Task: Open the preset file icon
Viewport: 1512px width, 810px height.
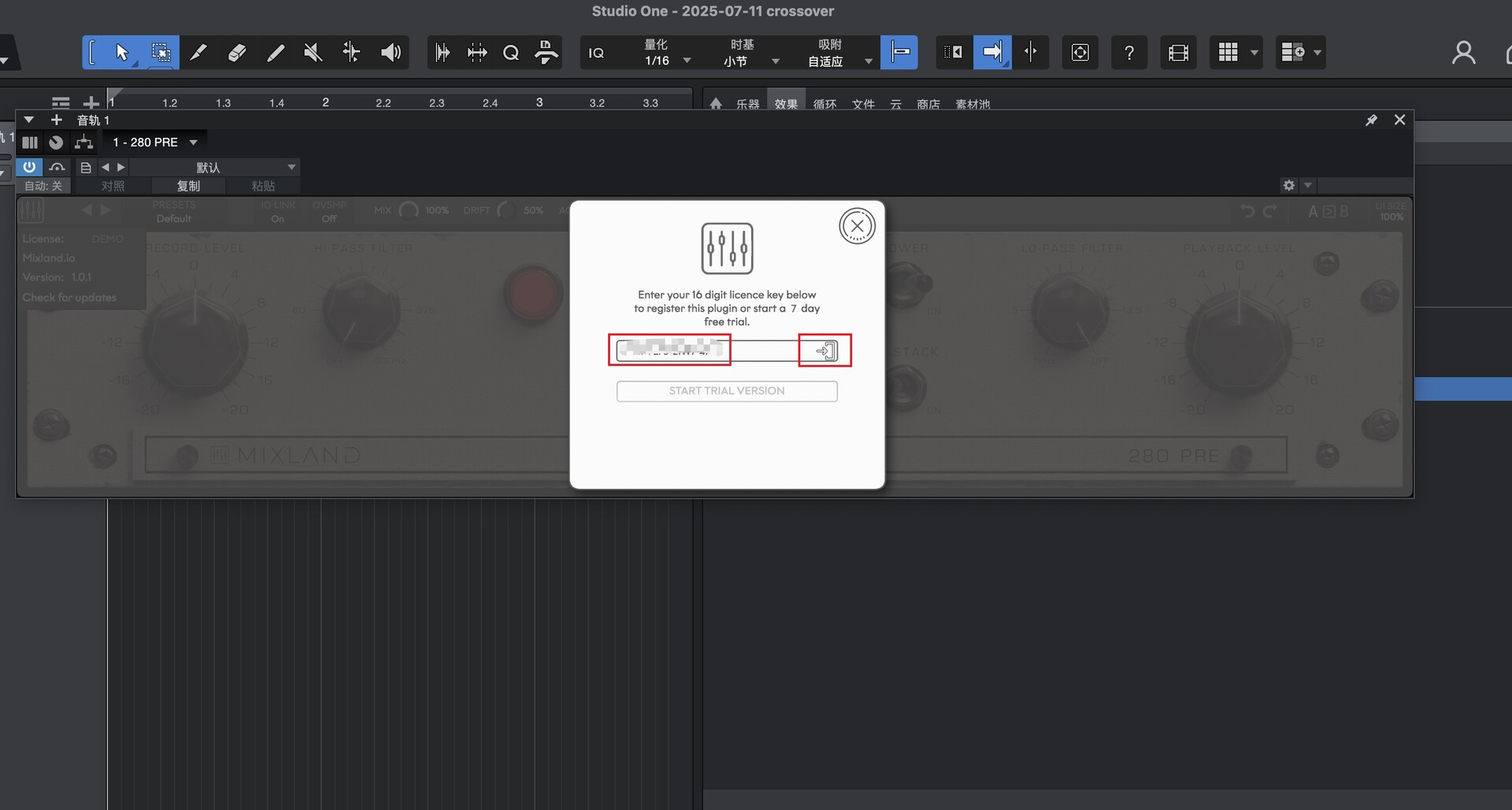Action: [86, 168]
